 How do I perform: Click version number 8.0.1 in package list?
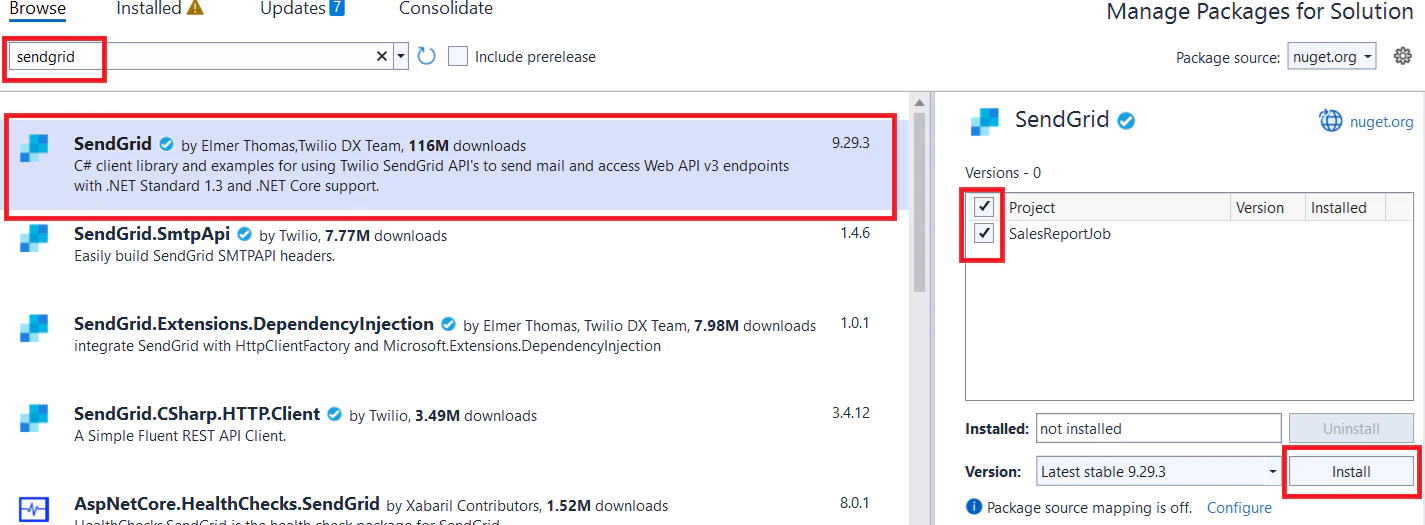click(855, 503)
